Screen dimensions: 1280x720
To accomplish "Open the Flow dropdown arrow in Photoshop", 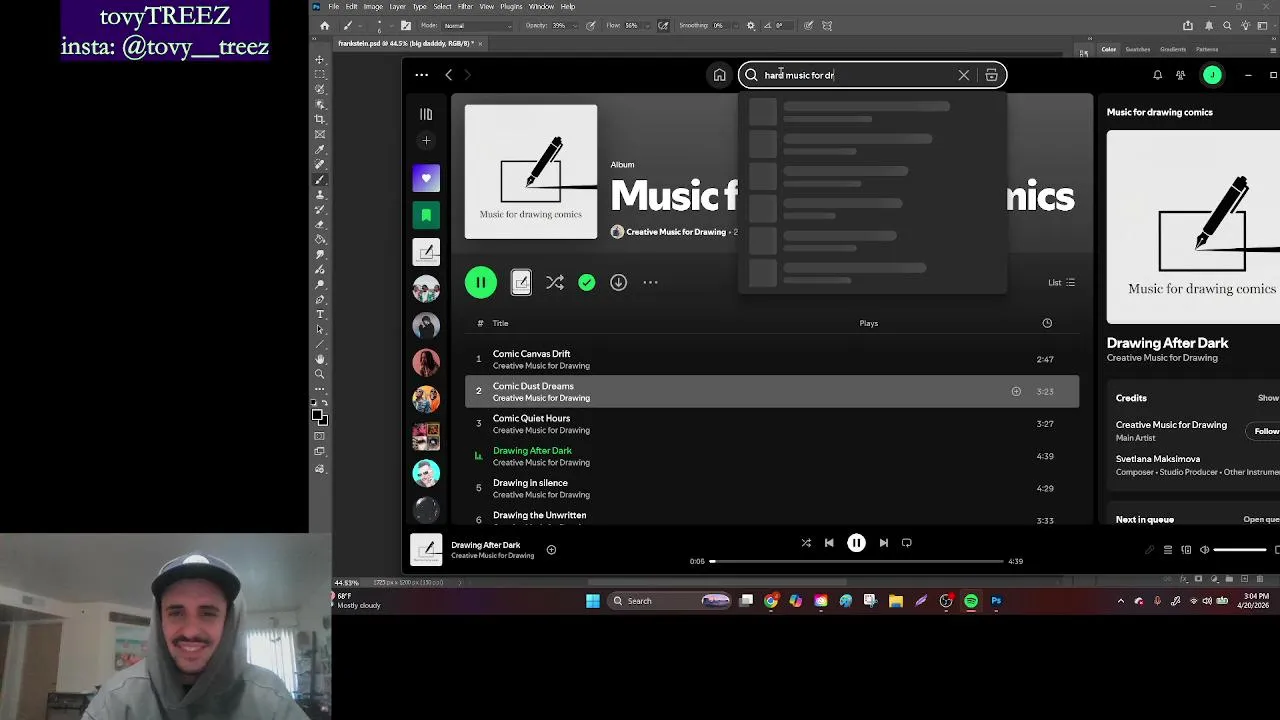I will pyautogui.click(x=646, y=26).
